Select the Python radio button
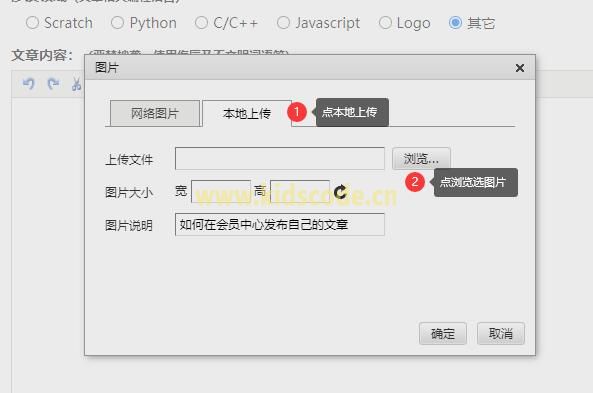The image size is (593, 393). tap(117, 23)
